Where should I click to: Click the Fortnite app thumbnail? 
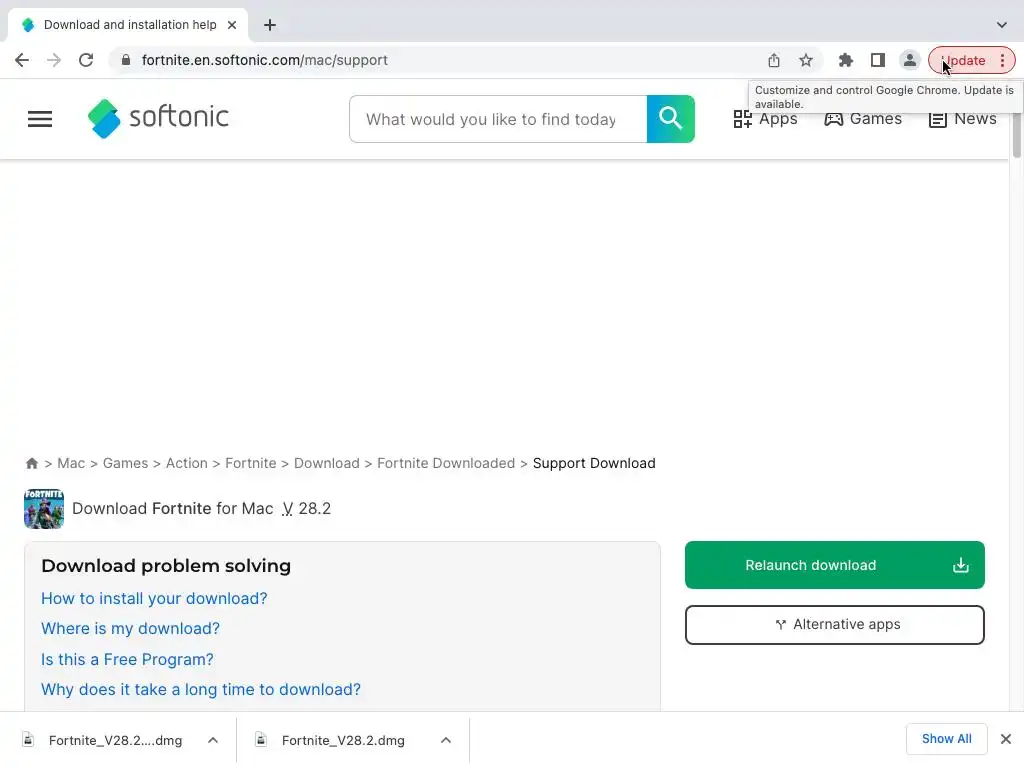point(44,508)
